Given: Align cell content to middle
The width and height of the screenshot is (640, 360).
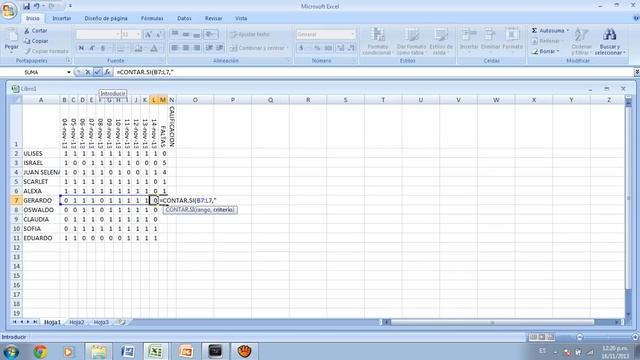Looking at the screenshot, I should (186, 34).
